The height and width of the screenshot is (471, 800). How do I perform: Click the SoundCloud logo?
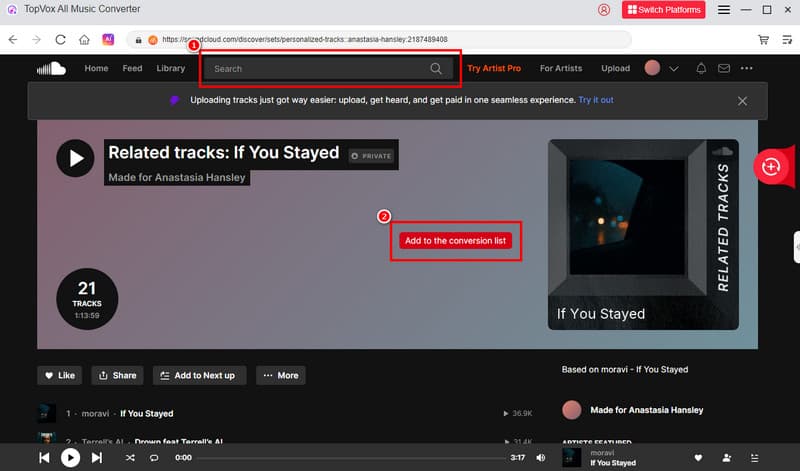pyautogui.click(x=52, y=68)
